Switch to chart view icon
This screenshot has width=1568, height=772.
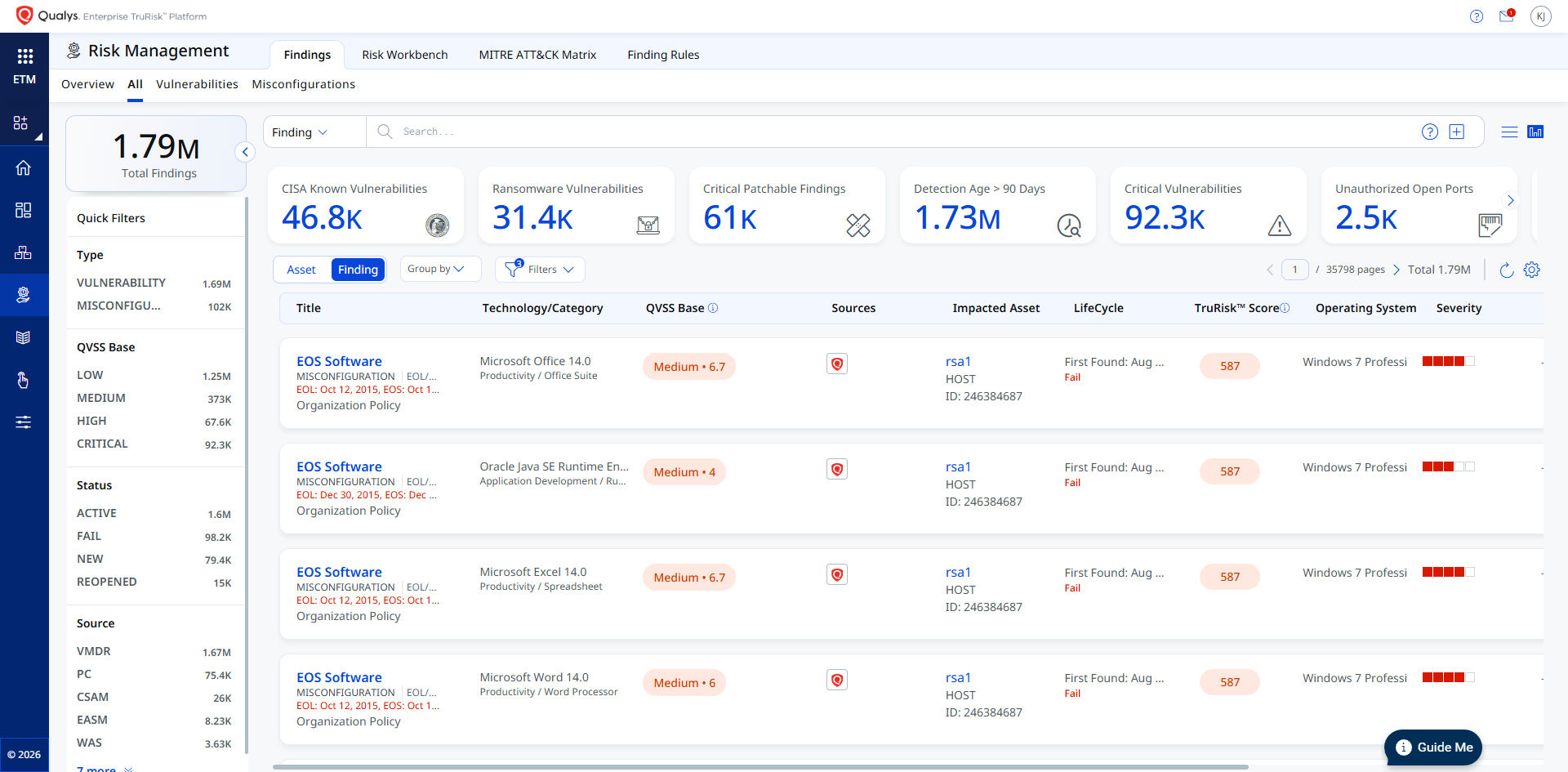[x=1535, y=132]
